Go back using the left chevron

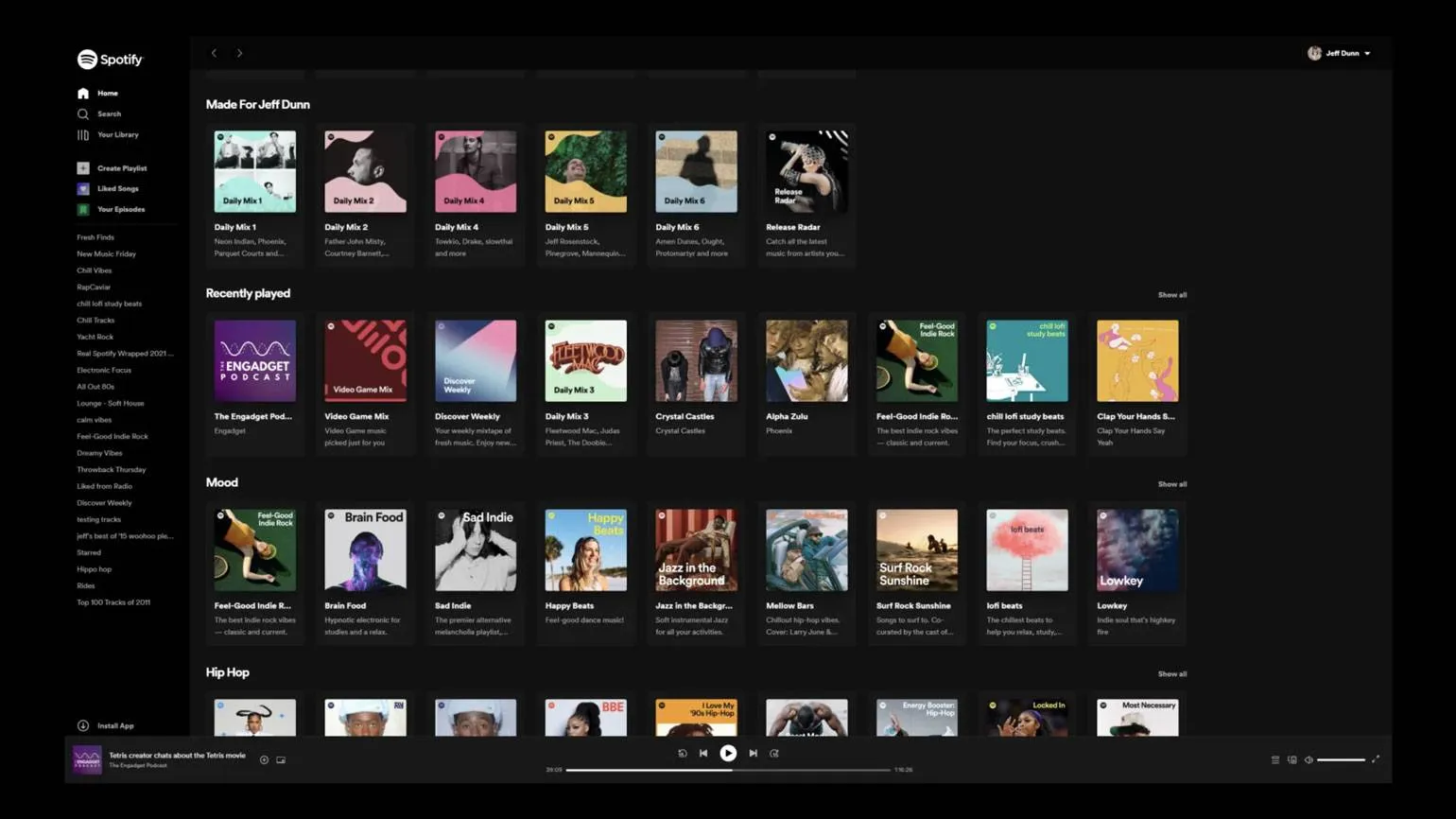[215, 54]
